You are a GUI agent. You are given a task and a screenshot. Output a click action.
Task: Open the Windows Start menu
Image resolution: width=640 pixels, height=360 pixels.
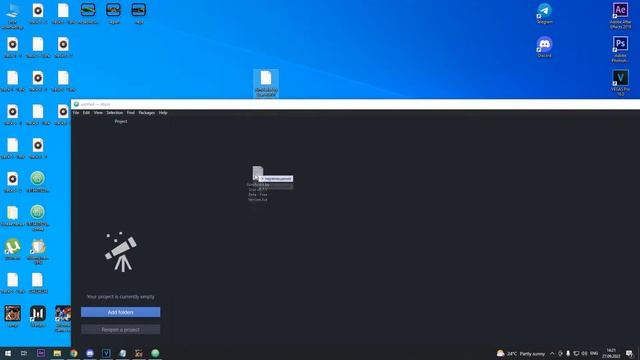coord(8,353)
